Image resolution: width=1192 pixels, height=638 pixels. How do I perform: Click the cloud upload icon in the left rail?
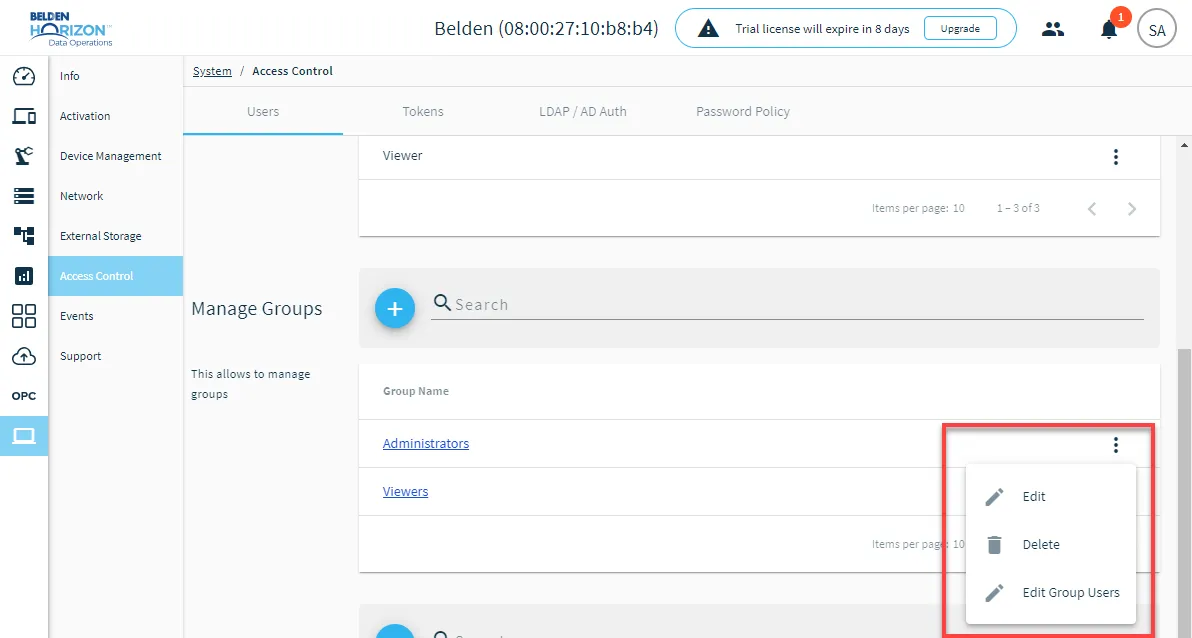[x=24, y=356]
